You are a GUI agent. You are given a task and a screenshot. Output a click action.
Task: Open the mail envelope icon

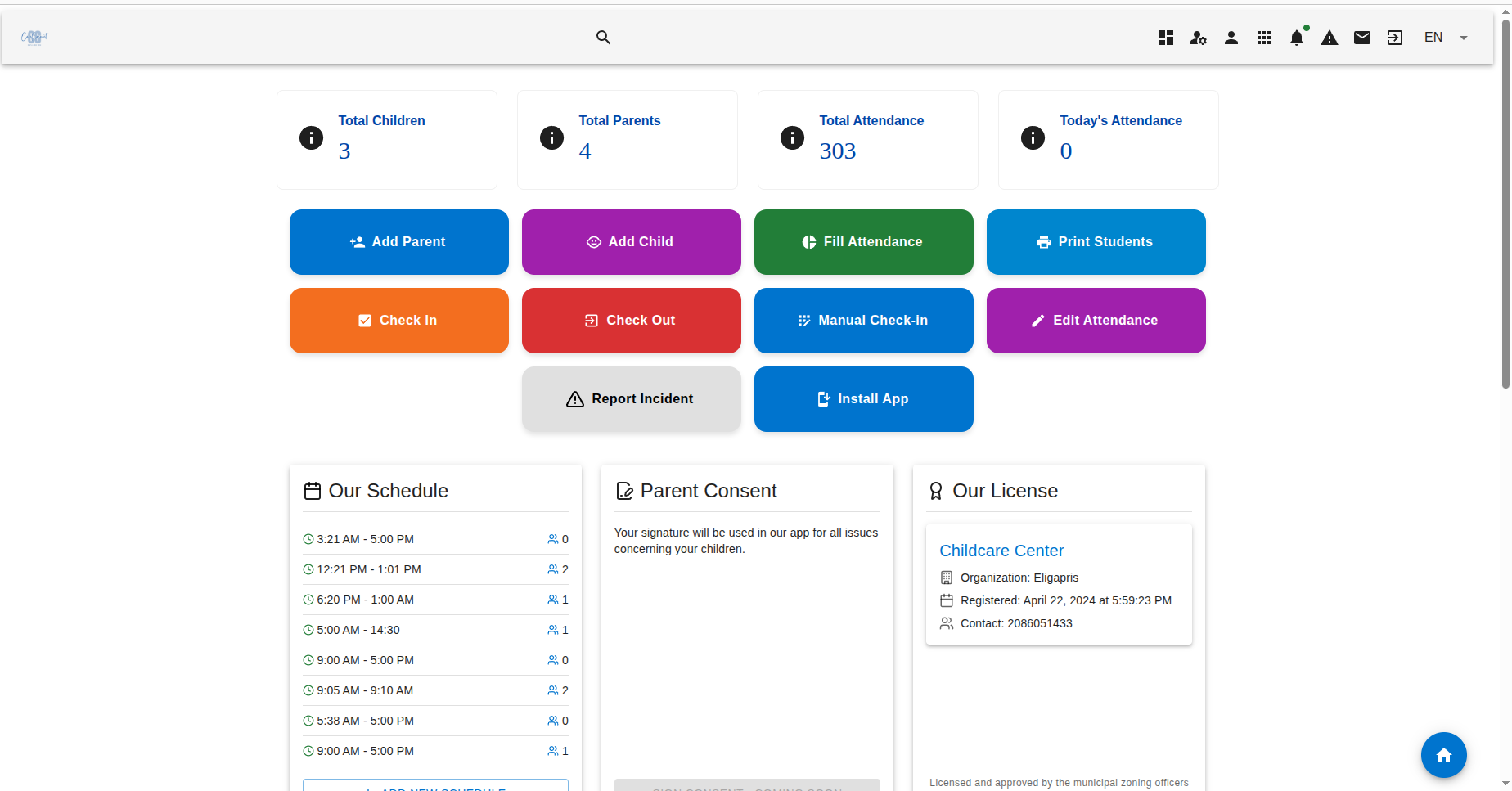[1362, 38]
